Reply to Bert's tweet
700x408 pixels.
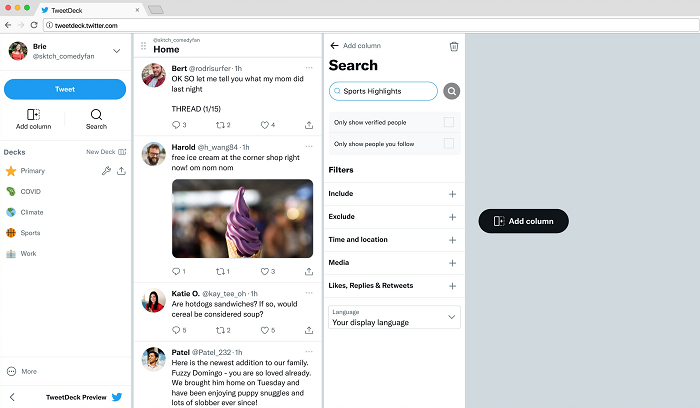[176, 125]
